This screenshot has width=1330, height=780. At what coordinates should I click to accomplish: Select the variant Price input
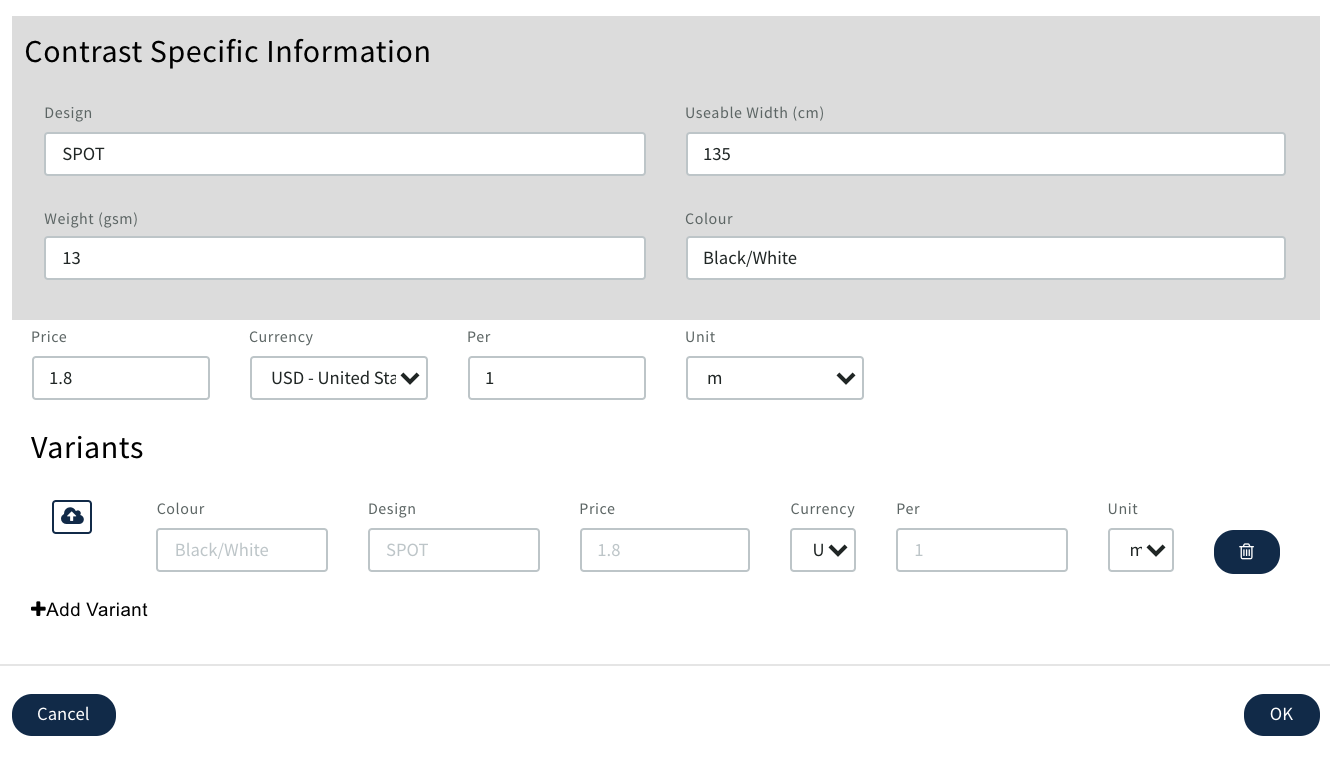click(x=664, y=550)
